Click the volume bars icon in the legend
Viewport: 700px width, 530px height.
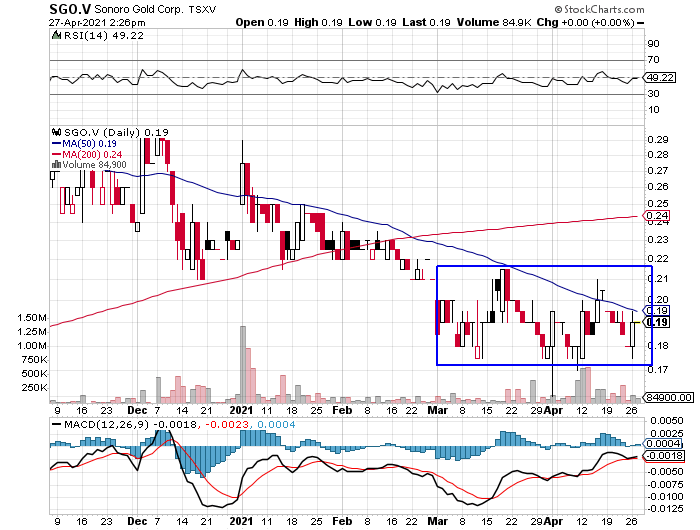pyautogui.click(x=57, y=165)
